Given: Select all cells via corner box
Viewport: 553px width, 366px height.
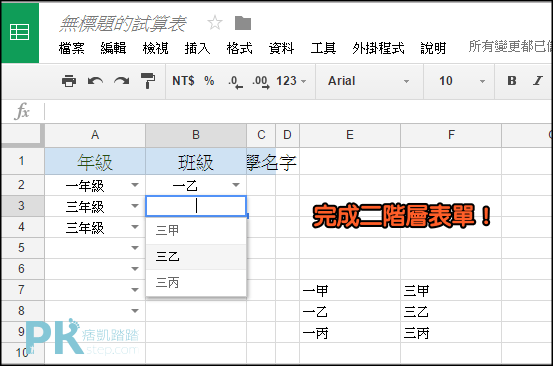Looking at the screenshot, I should click(22, 135).
